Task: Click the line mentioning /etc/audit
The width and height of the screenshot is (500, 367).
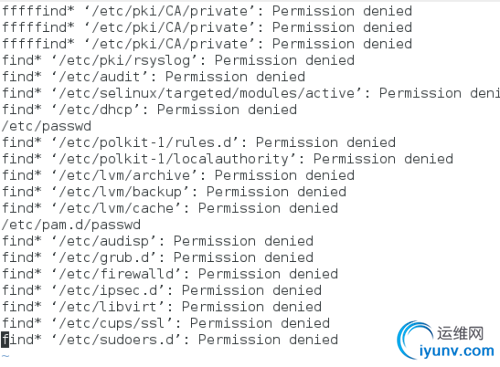Action: pos(153,77)
